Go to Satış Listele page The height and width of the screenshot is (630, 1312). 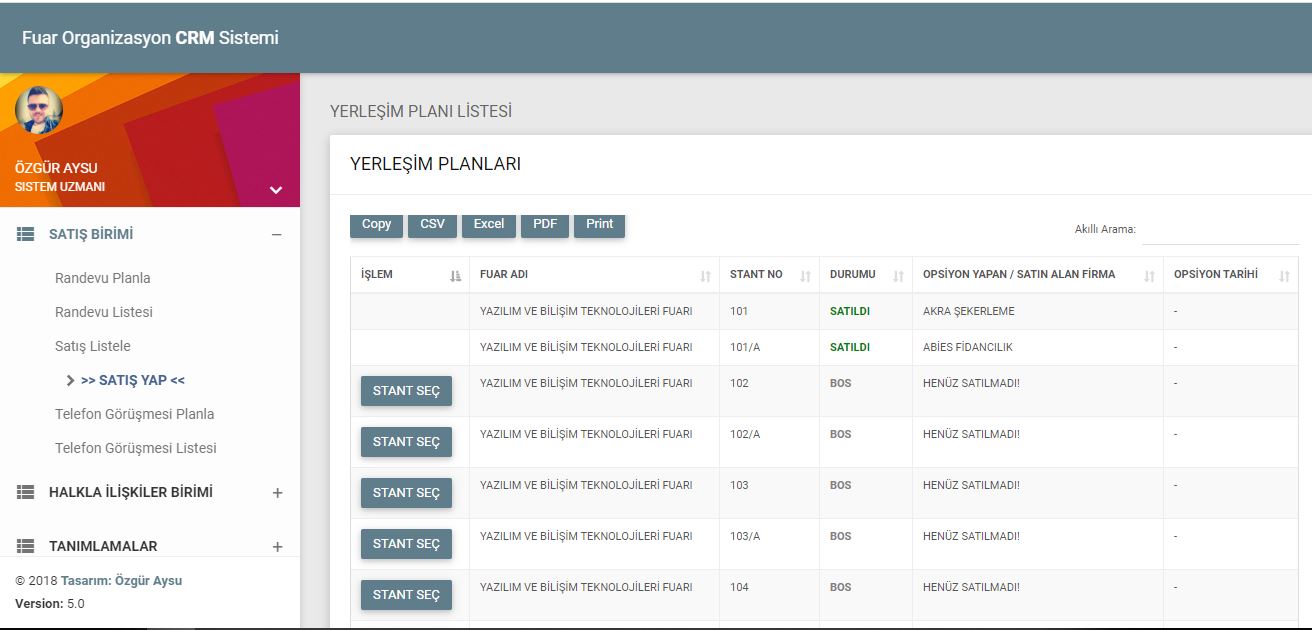[x=93, y=346]
